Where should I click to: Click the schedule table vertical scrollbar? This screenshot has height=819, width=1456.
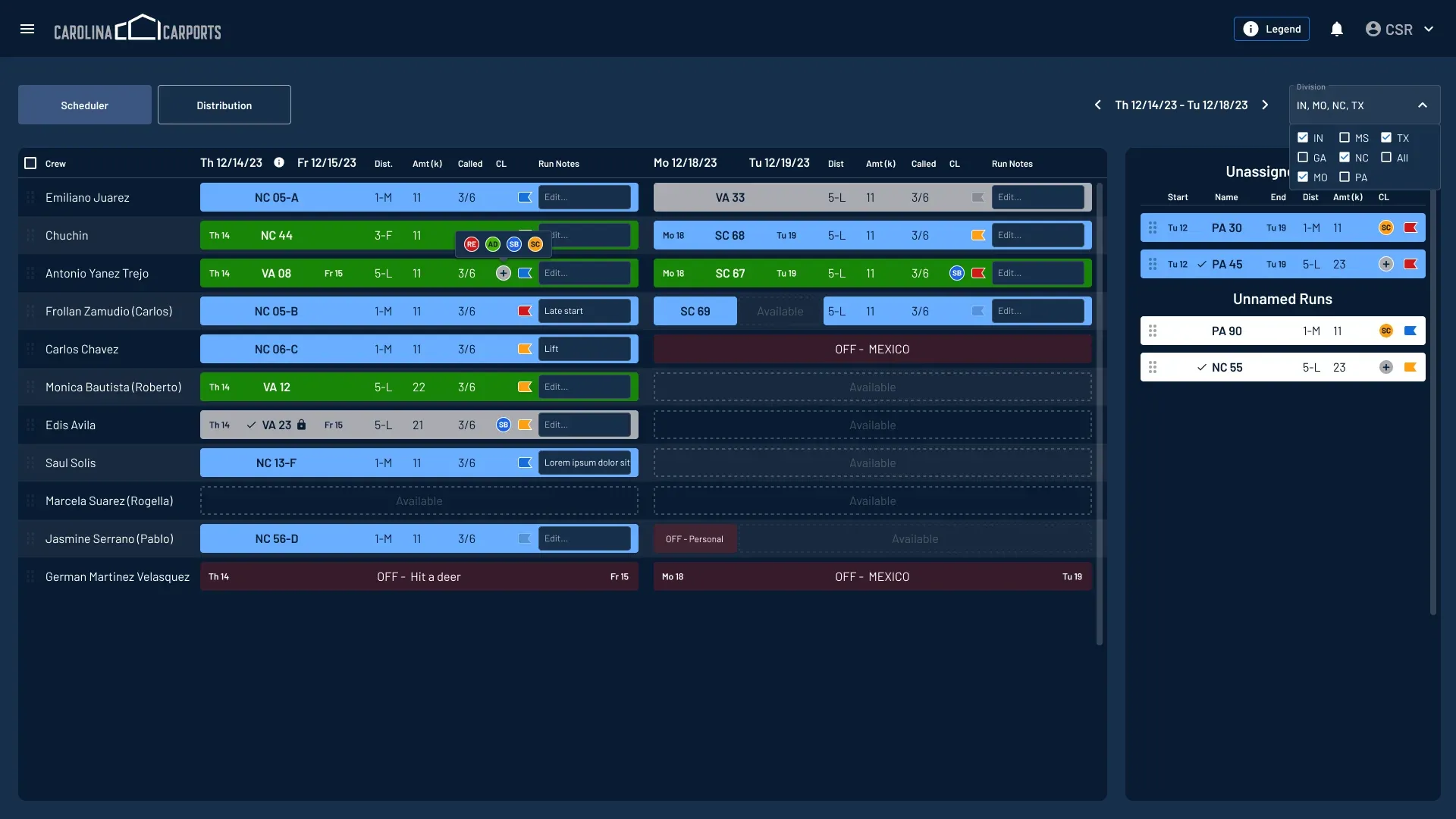[x=1100, y=413]
